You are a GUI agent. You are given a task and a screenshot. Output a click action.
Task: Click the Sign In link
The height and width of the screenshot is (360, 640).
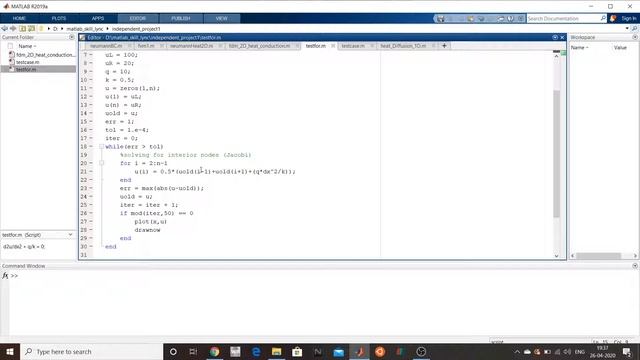[629, 18]
